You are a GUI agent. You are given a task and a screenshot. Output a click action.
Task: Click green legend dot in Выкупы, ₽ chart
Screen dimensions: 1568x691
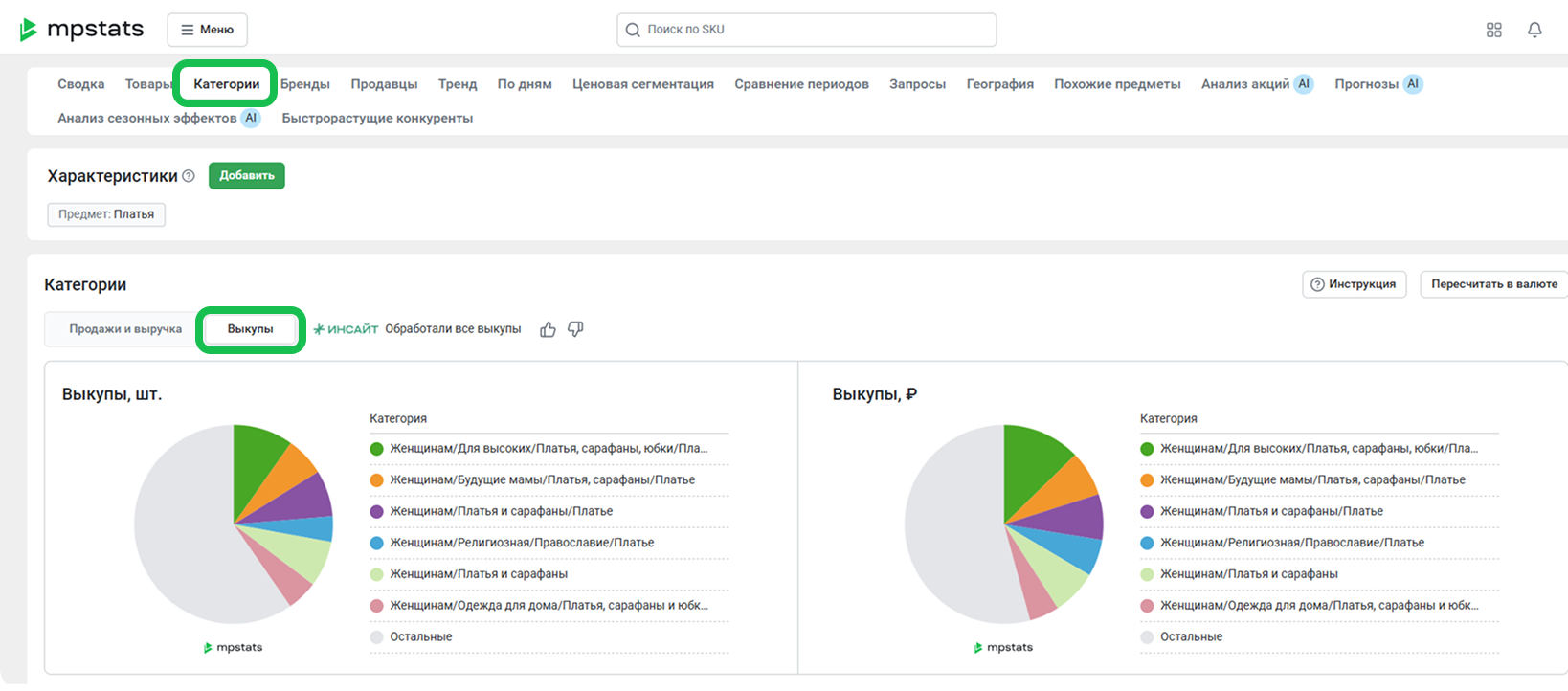pos(1147,449)
